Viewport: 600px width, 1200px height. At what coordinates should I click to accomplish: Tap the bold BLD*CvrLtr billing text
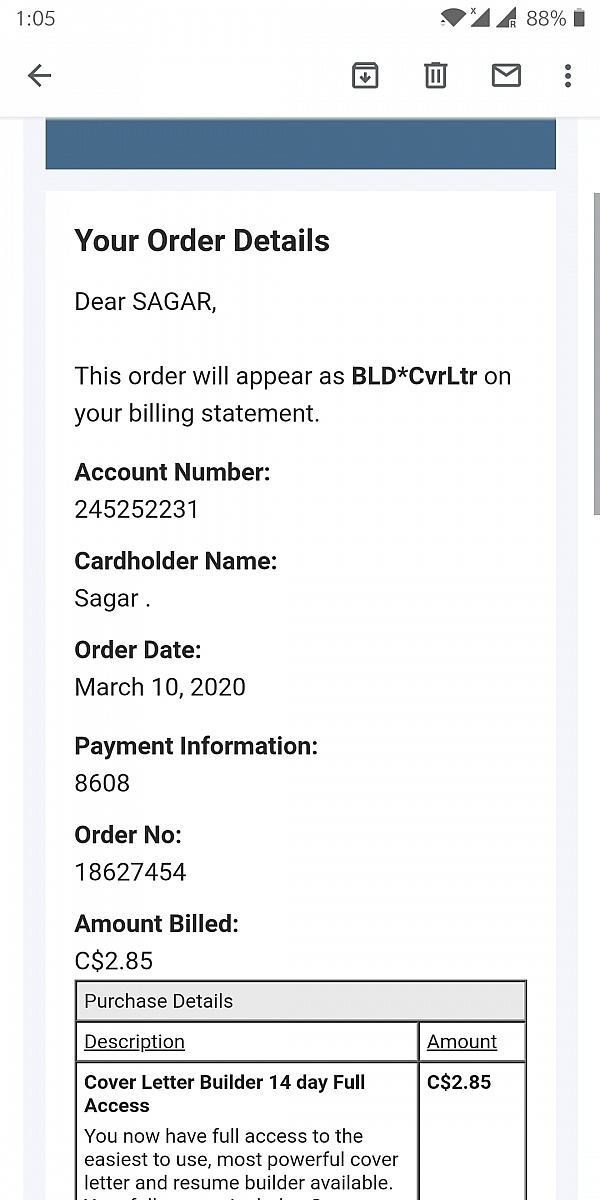point(414,376)
